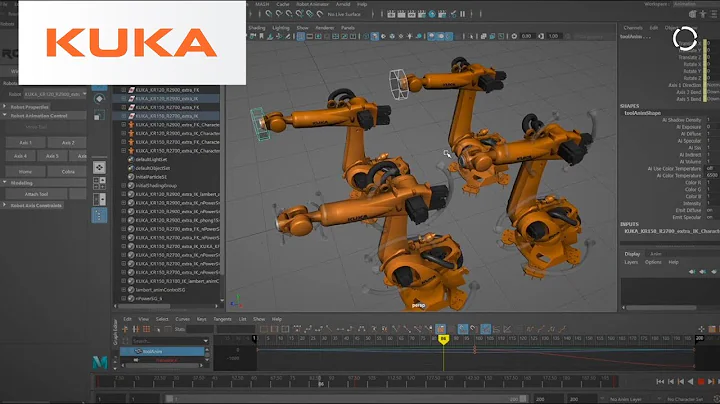
Task: Open the graph editor Curves menu
Action: [182, 319]
